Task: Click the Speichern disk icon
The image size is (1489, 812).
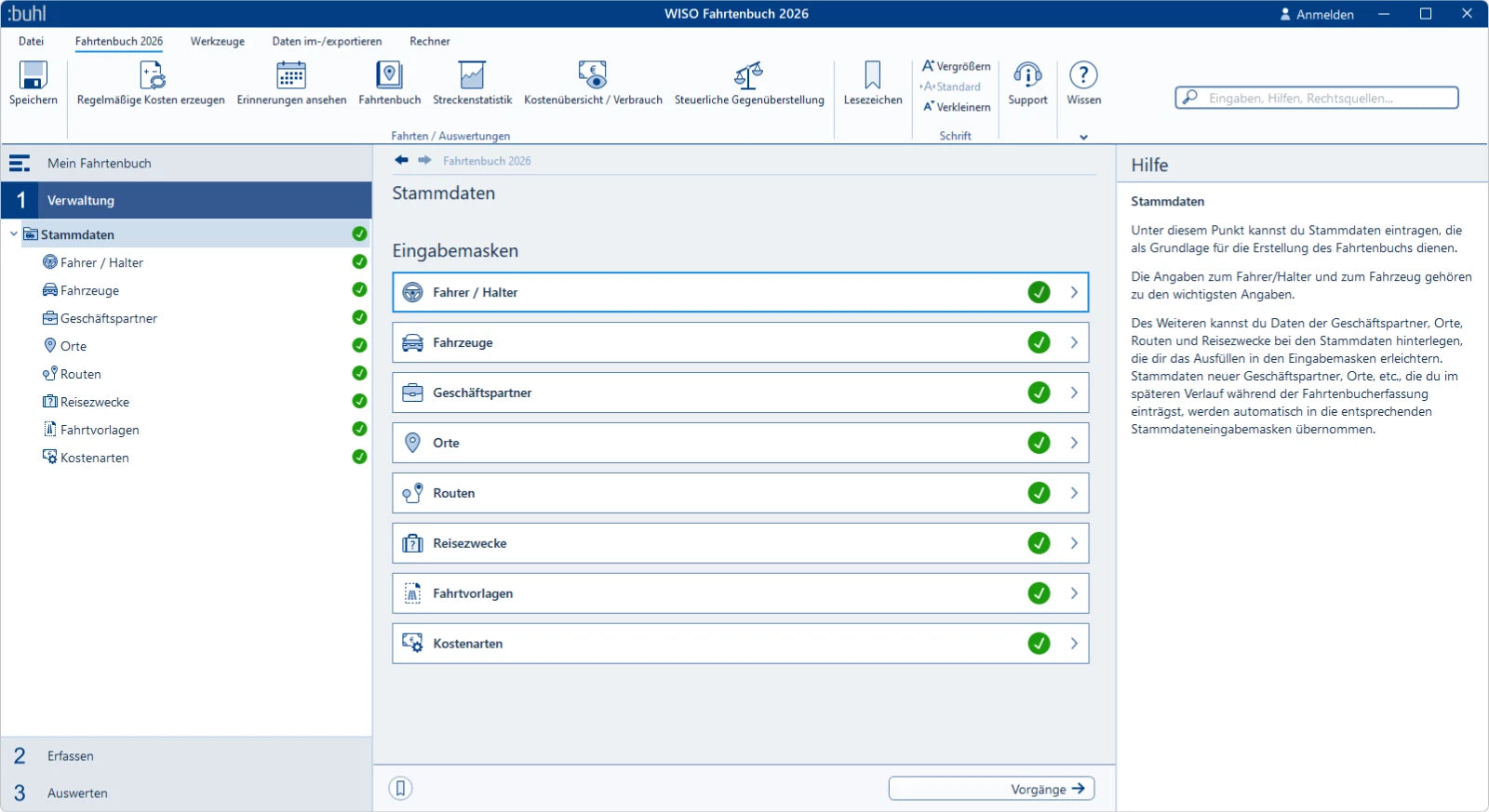Action: pyautogui.click(x=34, y=74)
